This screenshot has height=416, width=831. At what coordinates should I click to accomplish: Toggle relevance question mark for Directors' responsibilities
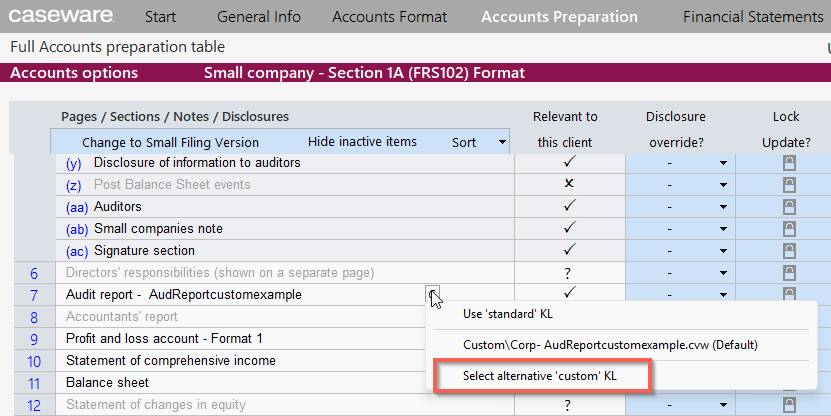tap(568, 273)
